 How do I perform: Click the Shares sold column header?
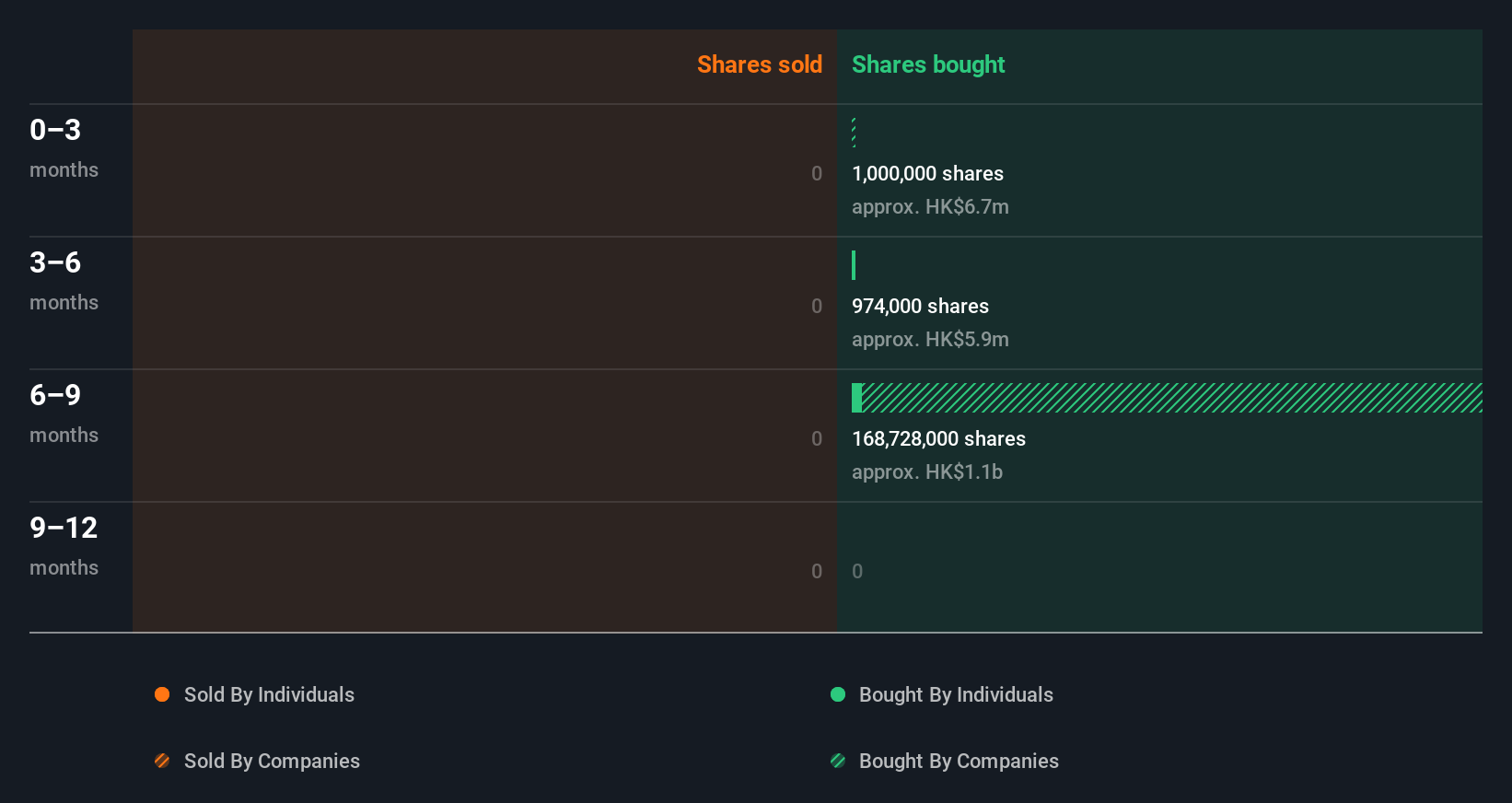(x=760, y=64)
